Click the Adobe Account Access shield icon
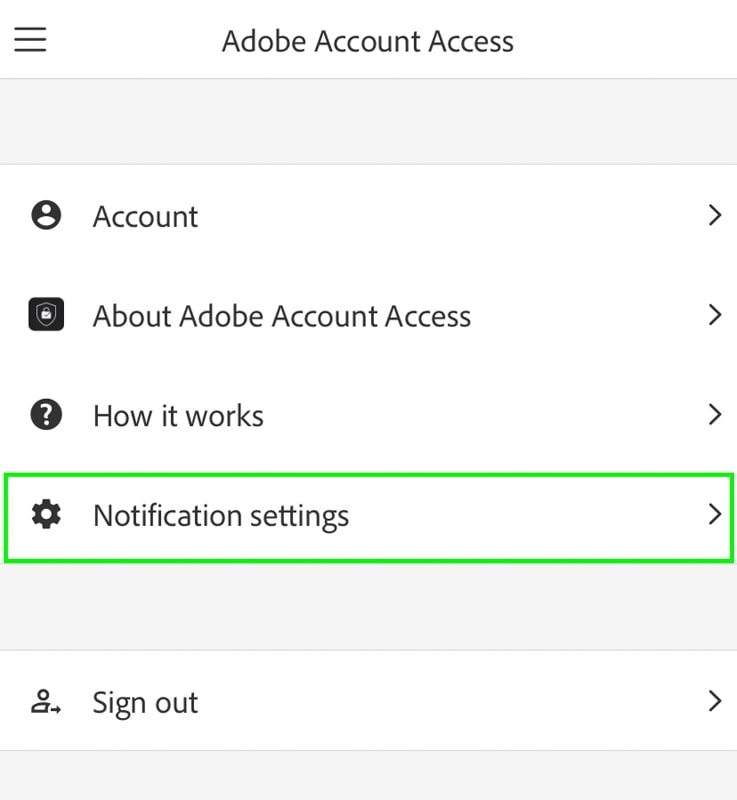The width and height of the screenshot is (737, 800). tap(46, 314)
